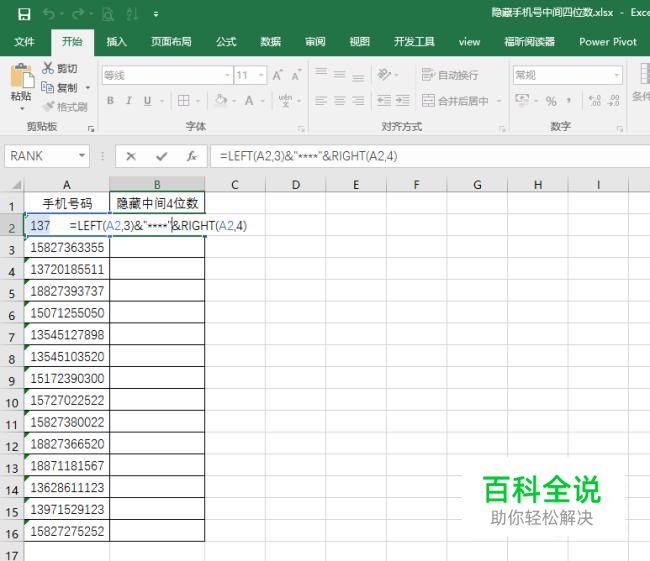Screen dimensions: 650x561
Task: Select cell with phone number 15827363355
Action: [67, 247]
